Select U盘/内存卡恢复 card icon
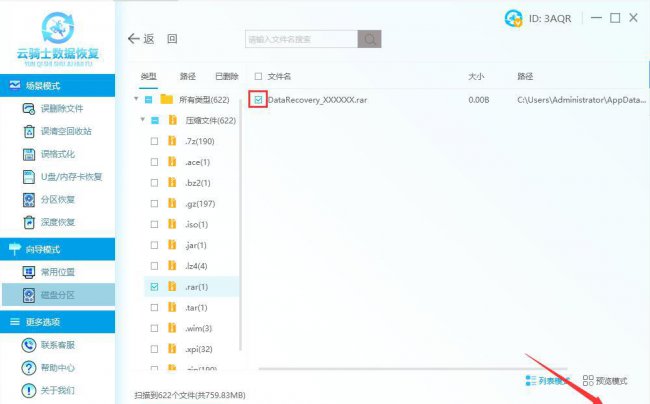Screen dimensions: 650x404 29,177
